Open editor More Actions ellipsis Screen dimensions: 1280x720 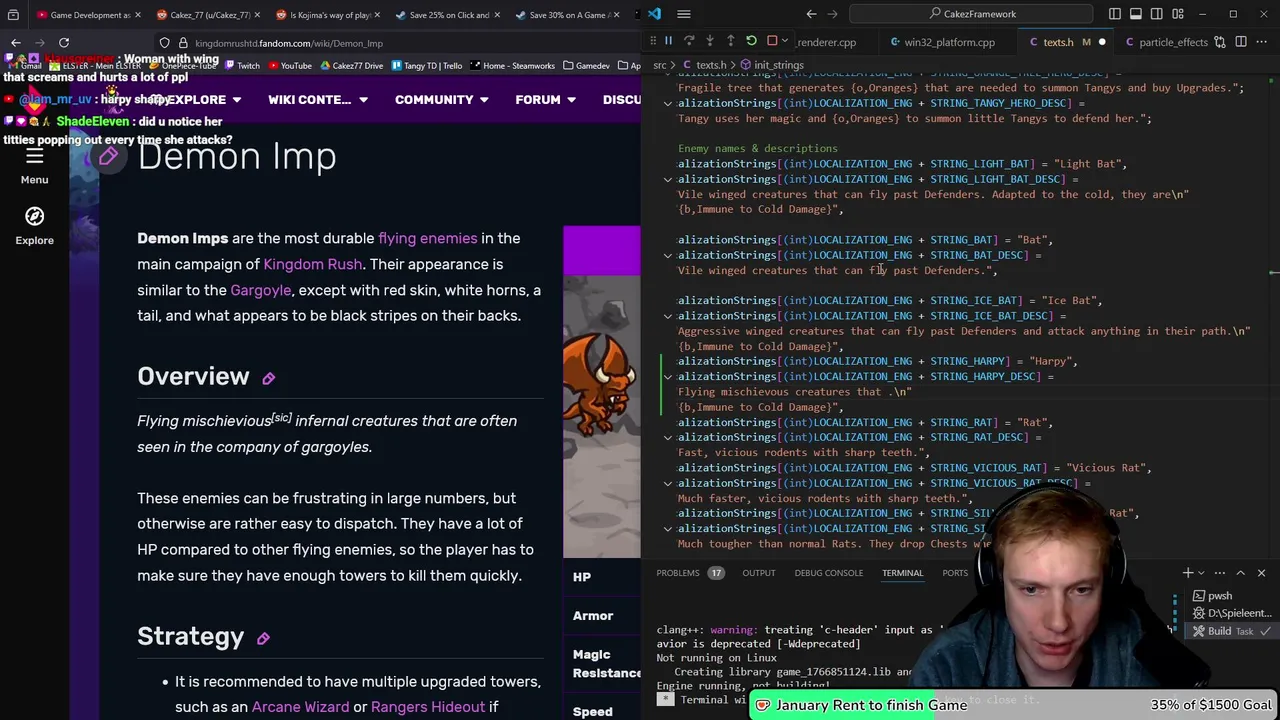point(1262,42)
